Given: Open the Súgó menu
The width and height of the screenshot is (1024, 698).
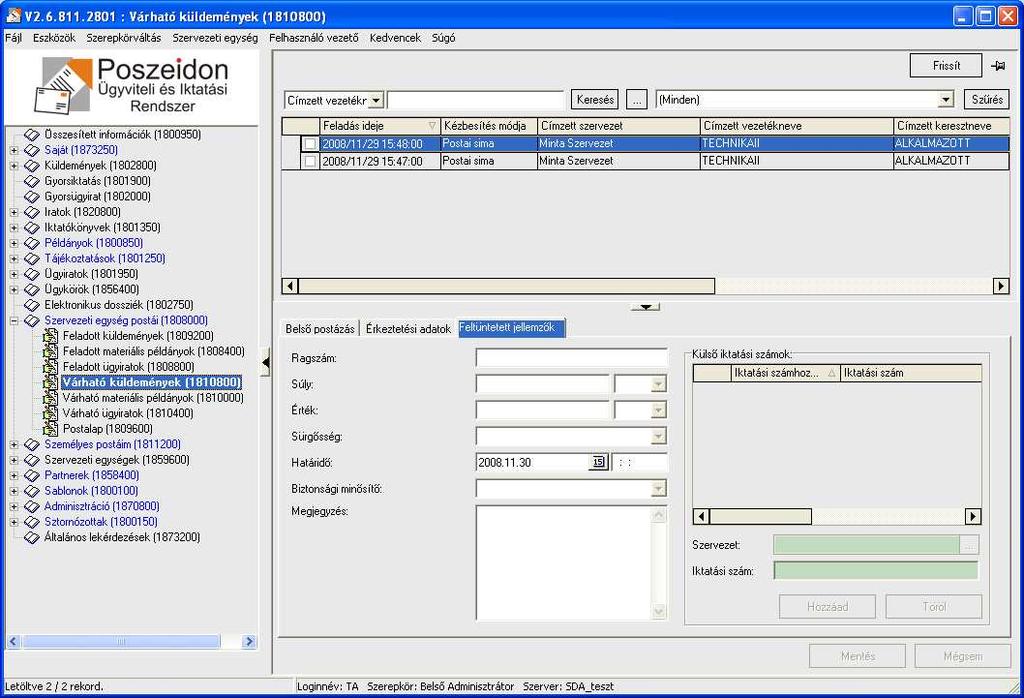Looking at the screenshot, I should 443,38.
